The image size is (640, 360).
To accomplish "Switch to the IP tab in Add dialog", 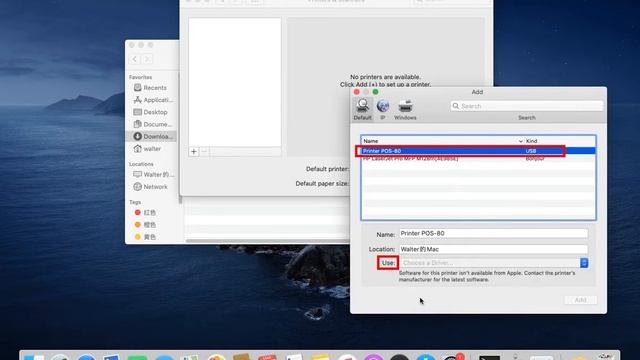I will point(382,109).
